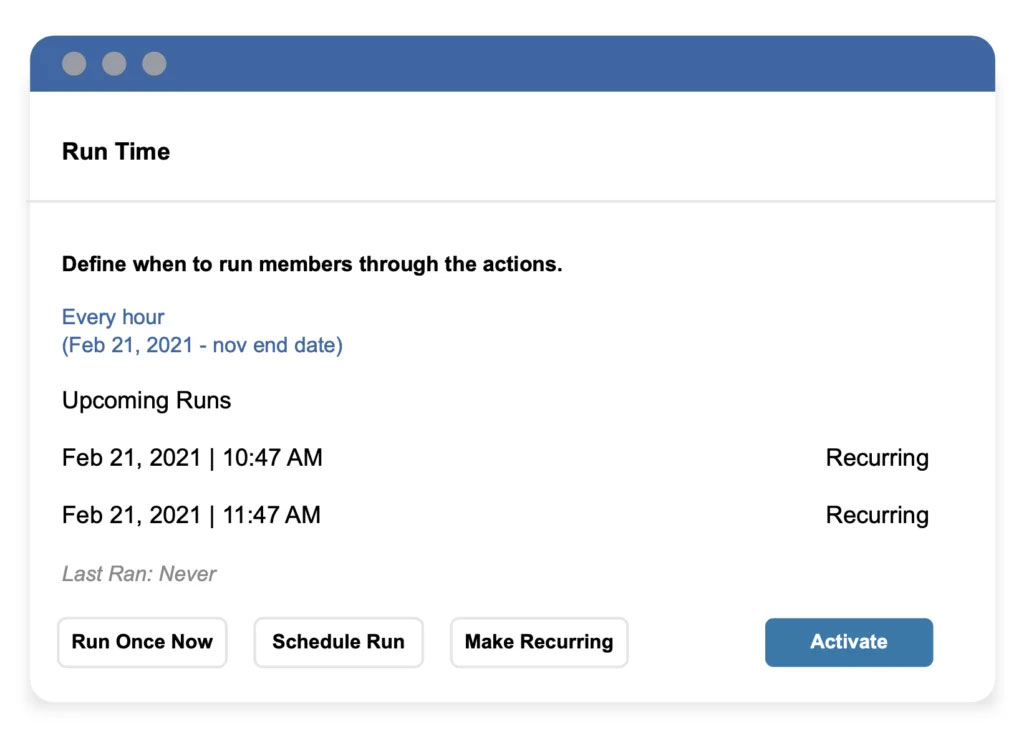This screenshot has height=732, width=1024.
Task: Click the Last Ran: Never status text
Action: [139, 574]
